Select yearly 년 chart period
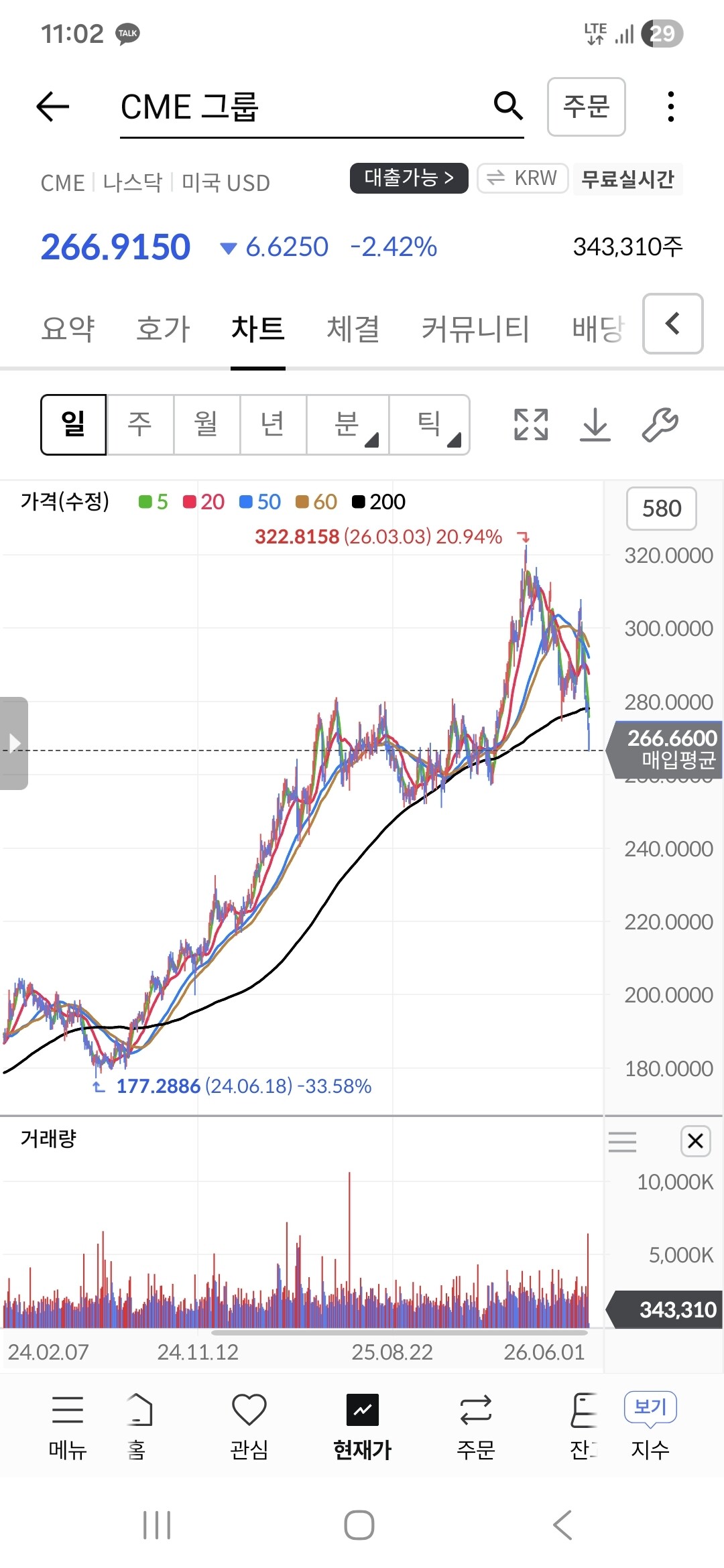 click(x=273, y=425)
